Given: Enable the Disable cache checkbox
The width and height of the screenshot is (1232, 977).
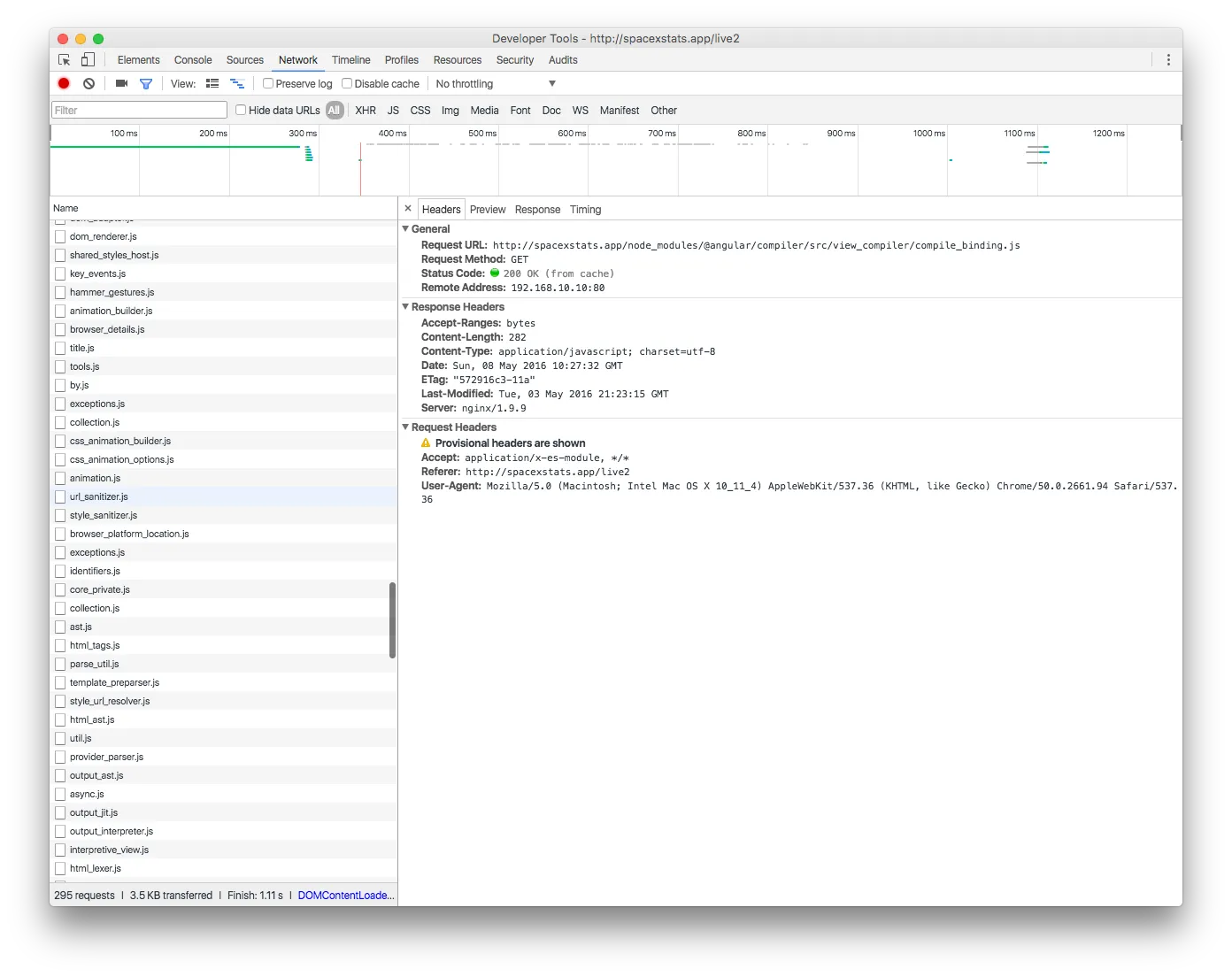Looking at the screenshot, I should [x=347, y=83].
